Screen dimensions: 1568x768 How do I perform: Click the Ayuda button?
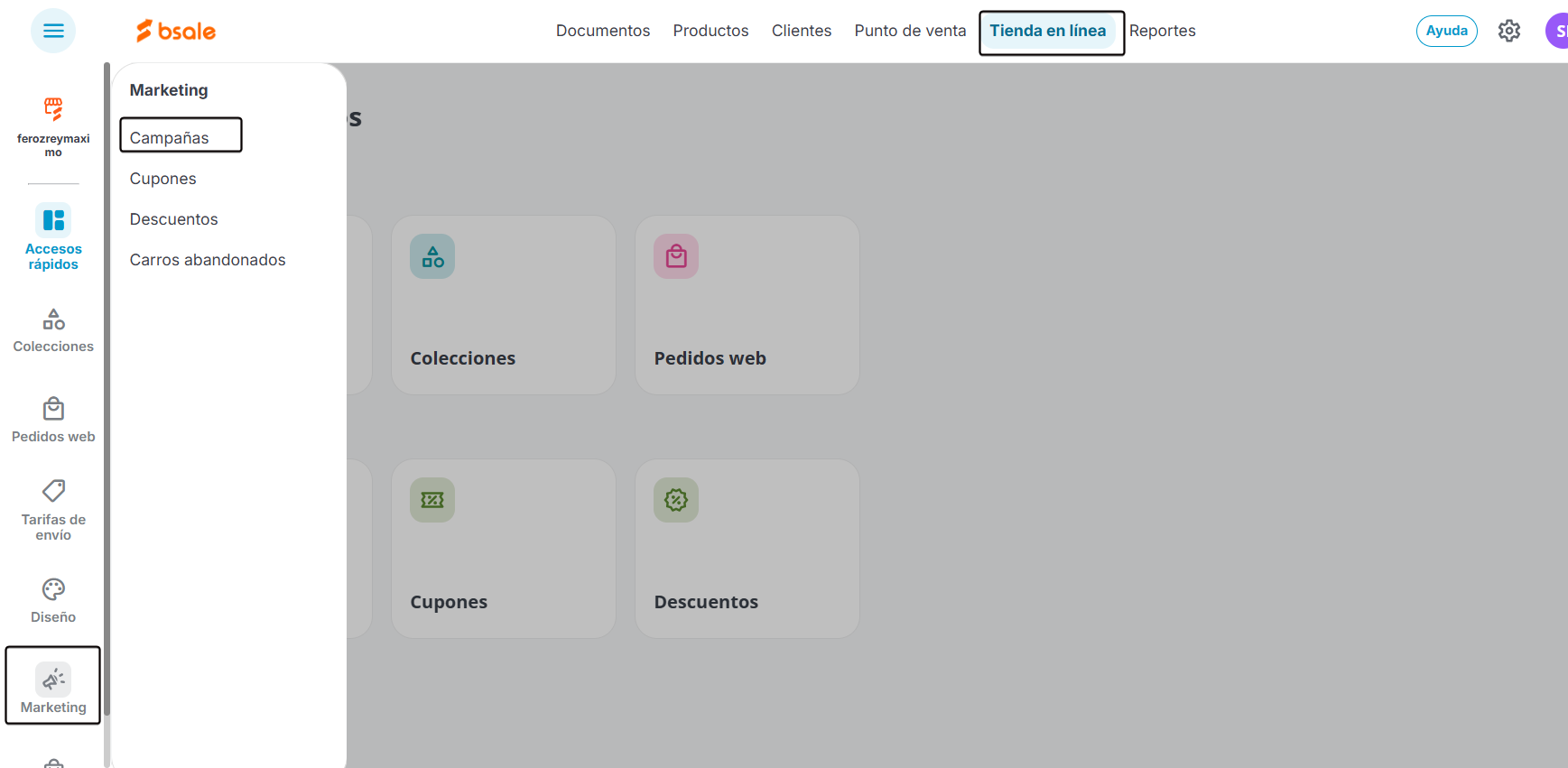click(1447, 31)
